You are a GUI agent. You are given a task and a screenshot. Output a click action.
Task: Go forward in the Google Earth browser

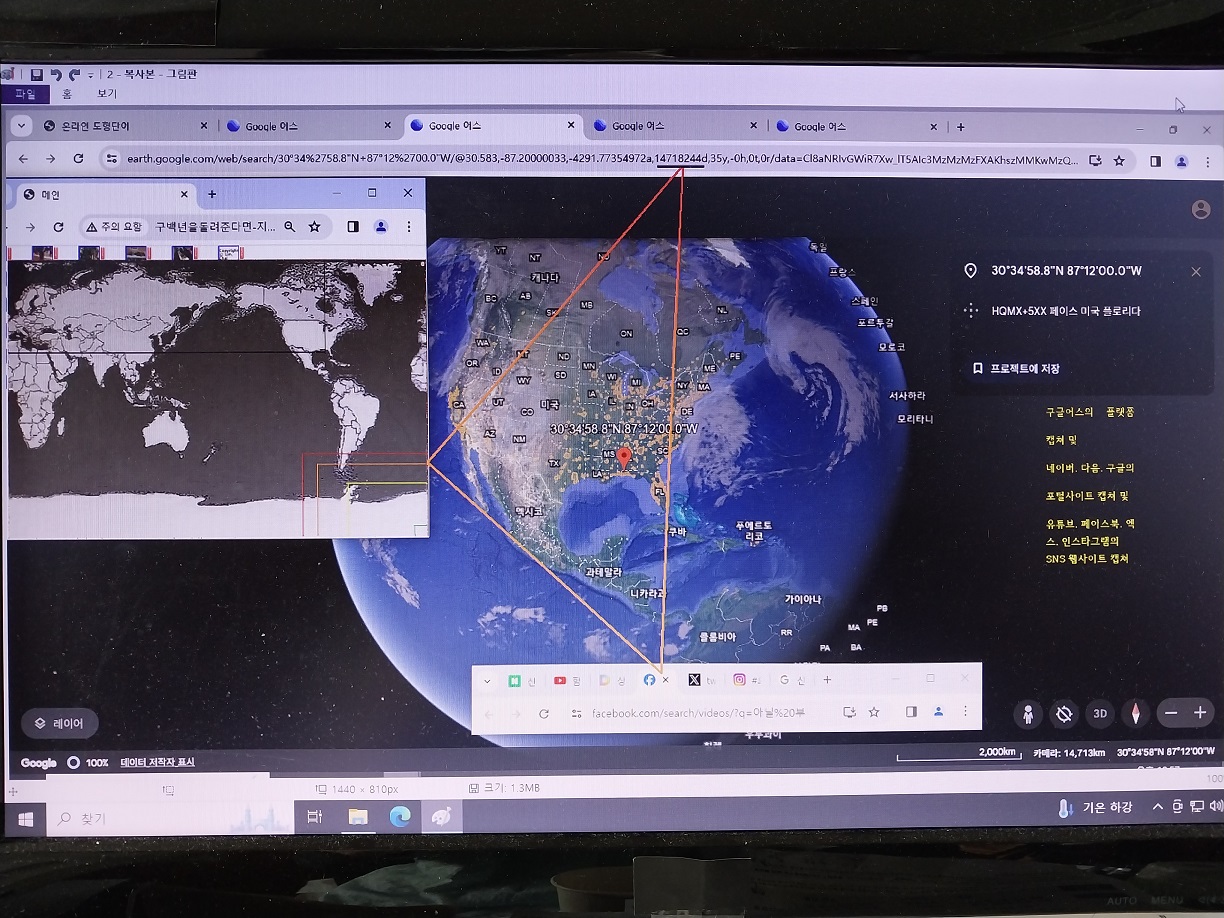[50, 159]
